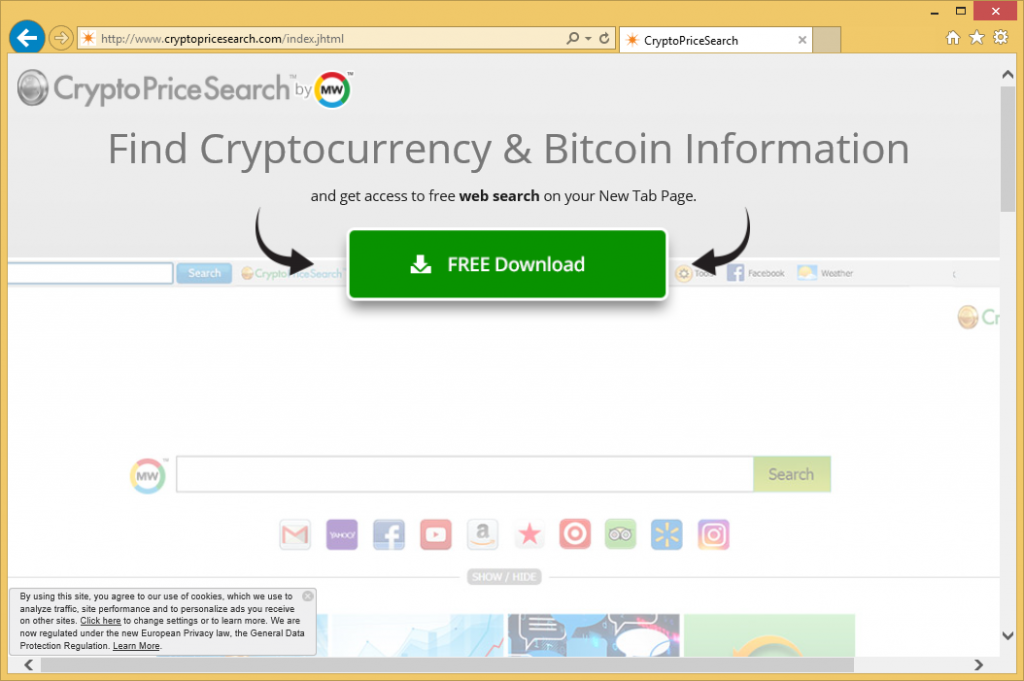Open the Amazon shortcut icon
The height and width of the screenshot is (681, 1024).
(x=483, y=535)
